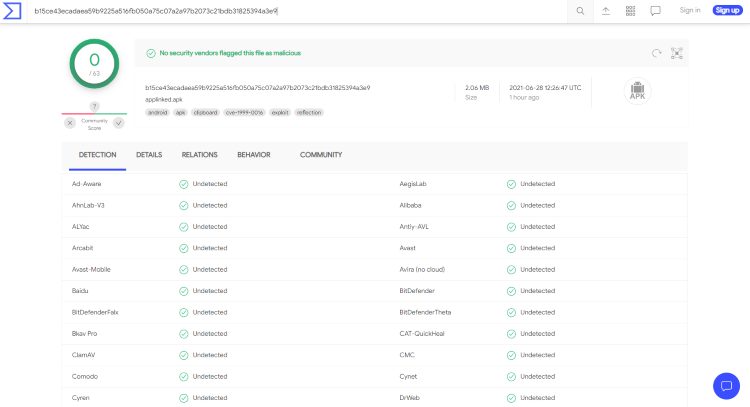Click the apk tag
Screen dimensions: 750x407
180,112
